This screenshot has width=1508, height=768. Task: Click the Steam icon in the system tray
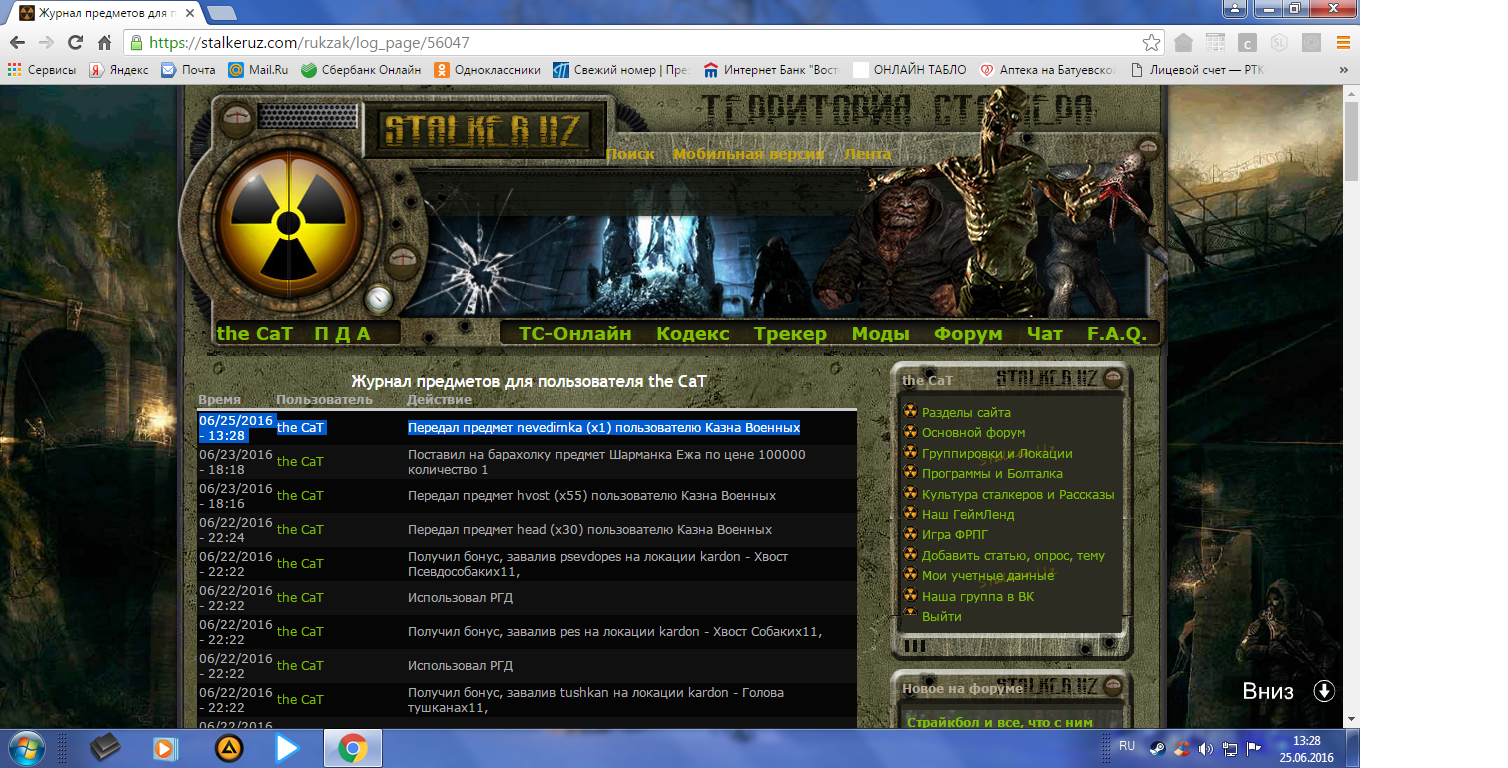pos(1157,748)
